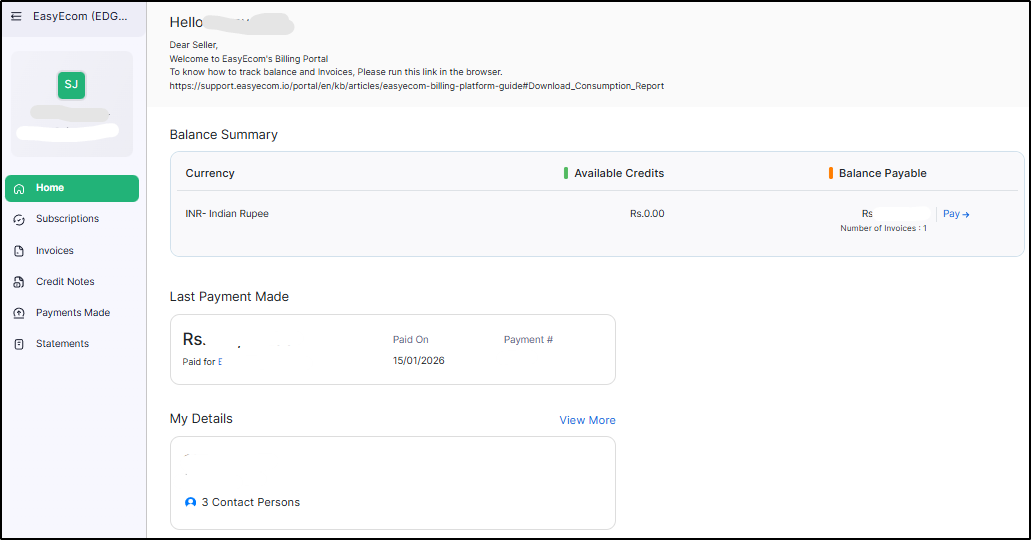Open the Subscriptions menu item
The width and height of the screenshot is (1031, 540).
coord(67,219)
